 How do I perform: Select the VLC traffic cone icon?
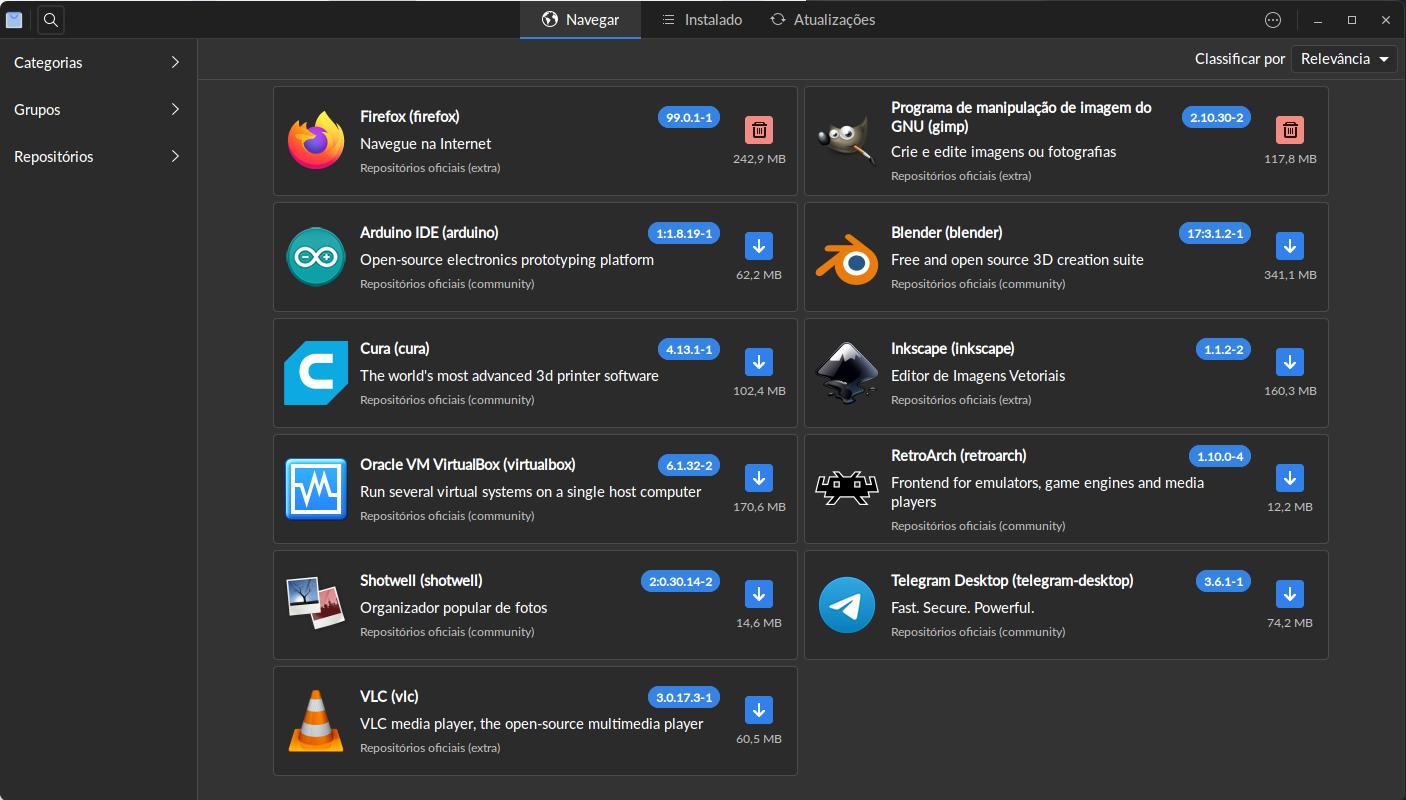pos(315,720)
